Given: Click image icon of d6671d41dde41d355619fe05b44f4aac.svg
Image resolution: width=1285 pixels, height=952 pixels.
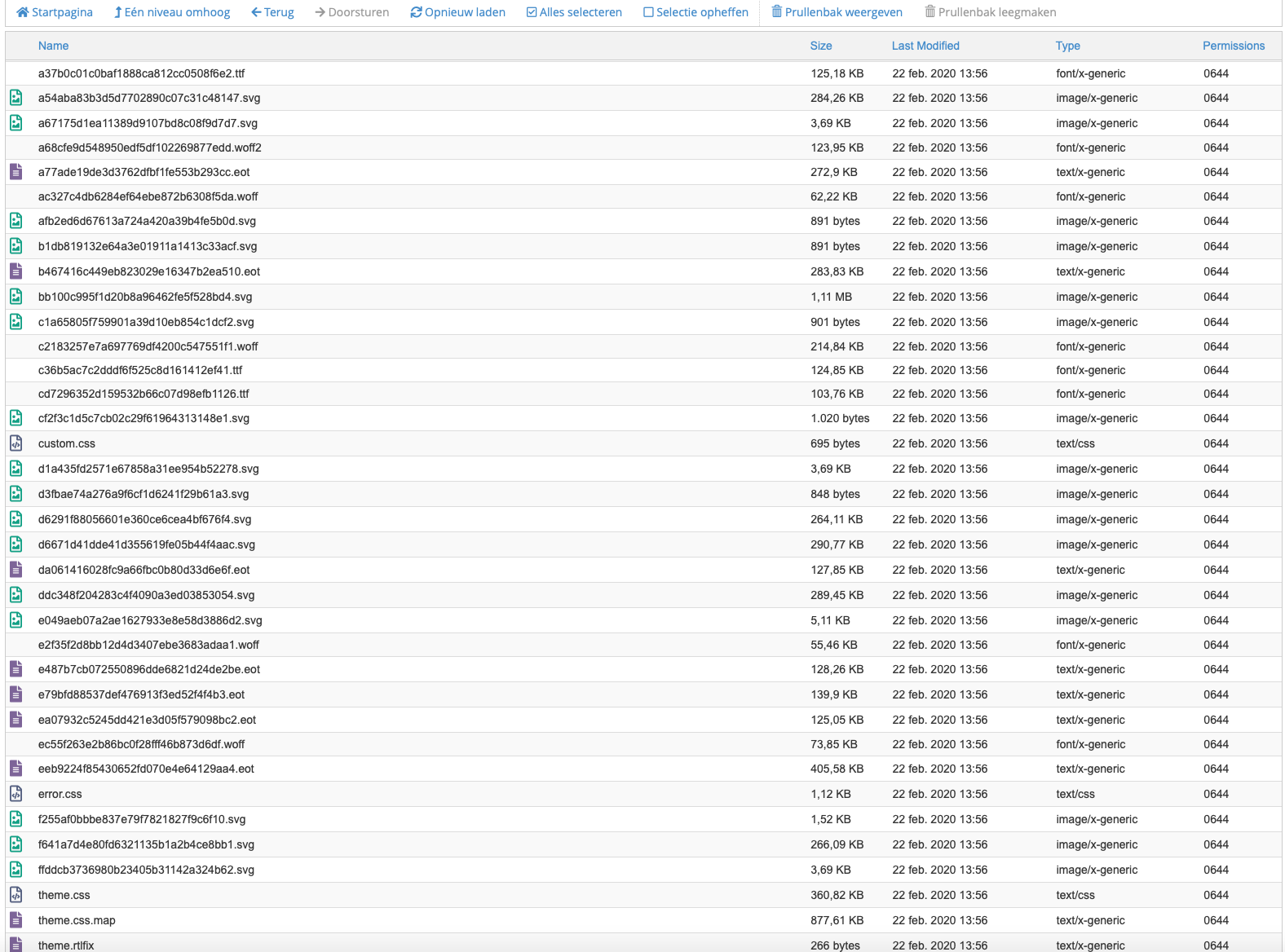Looking at the screenshot, I should coord(15,544).
